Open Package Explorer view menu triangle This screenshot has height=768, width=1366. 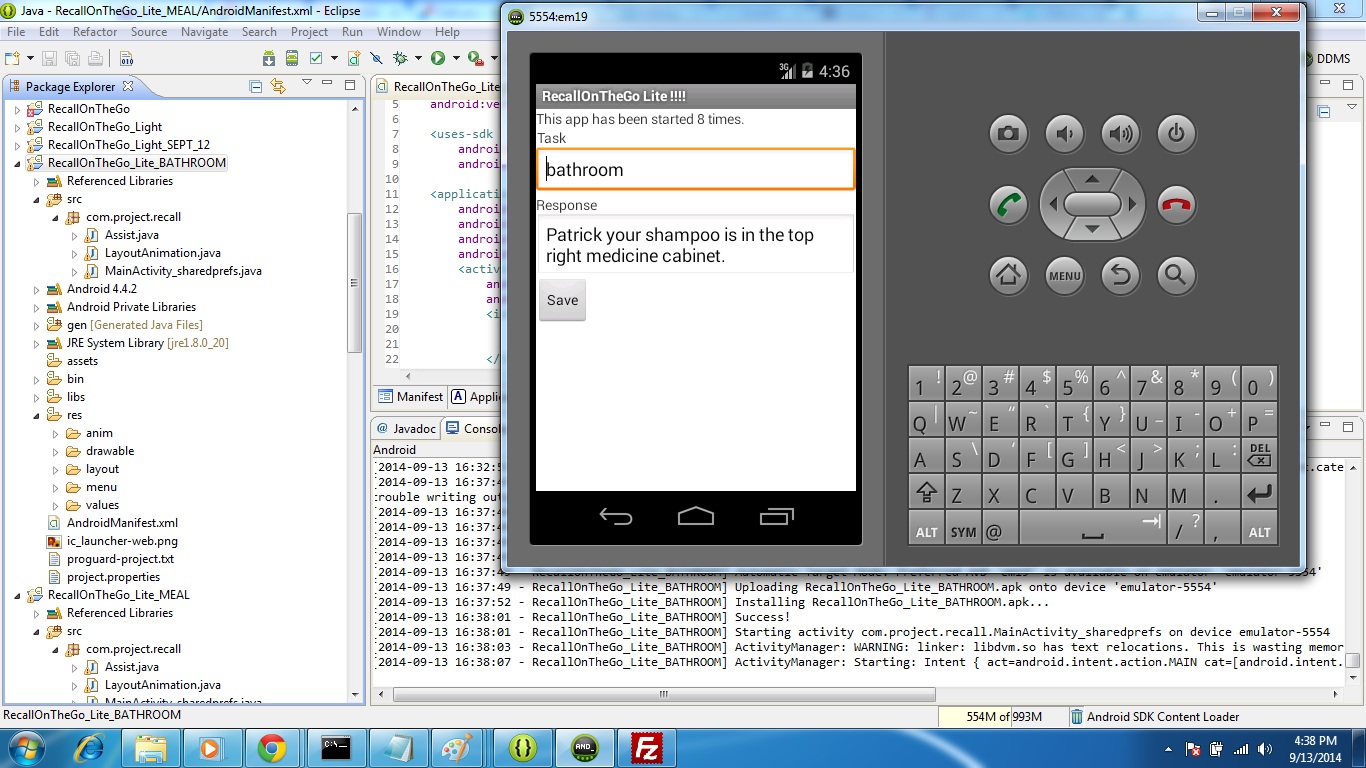[x=307, y=83]
